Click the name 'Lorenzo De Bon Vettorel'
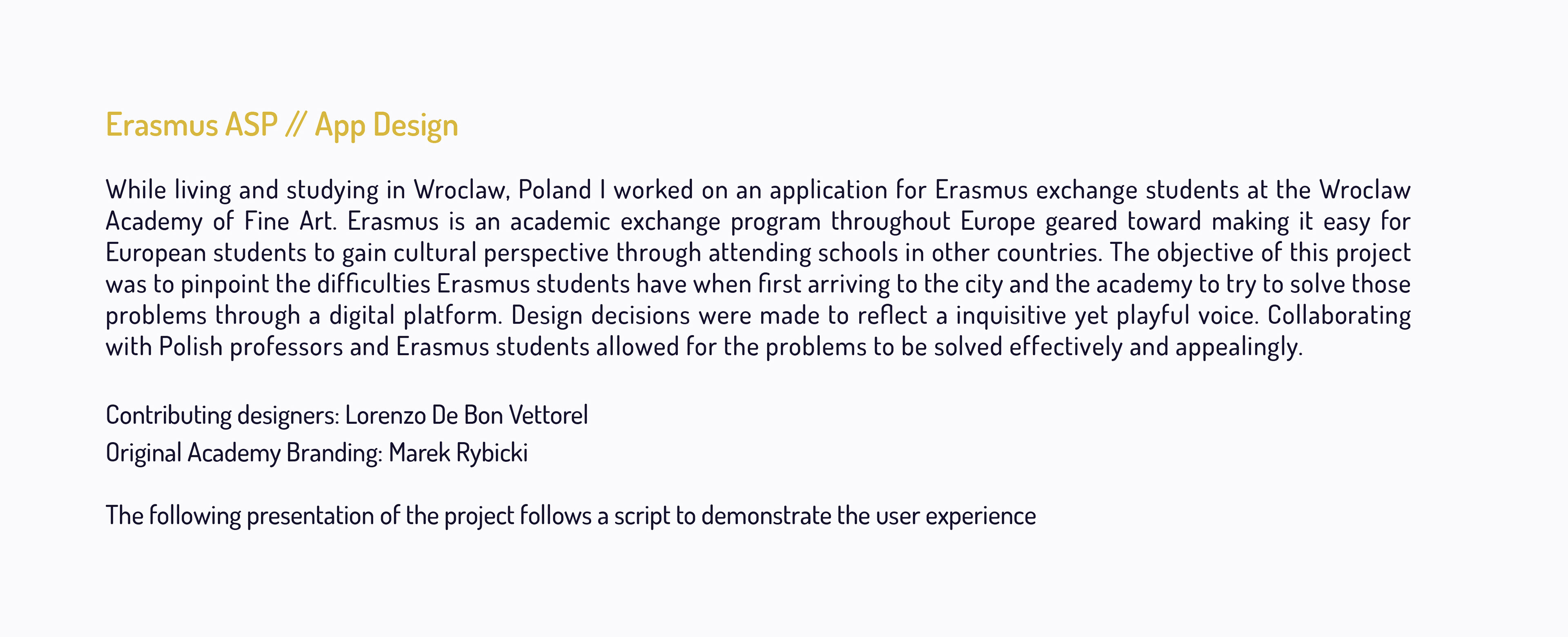The image size is (1568, 637). pos(466,415)
